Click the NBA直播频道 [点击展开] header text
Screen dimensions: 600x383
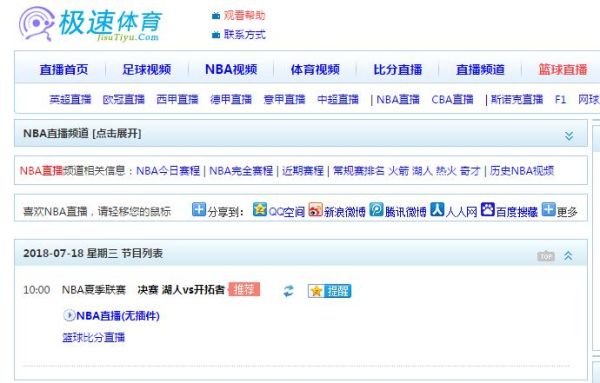82,134
